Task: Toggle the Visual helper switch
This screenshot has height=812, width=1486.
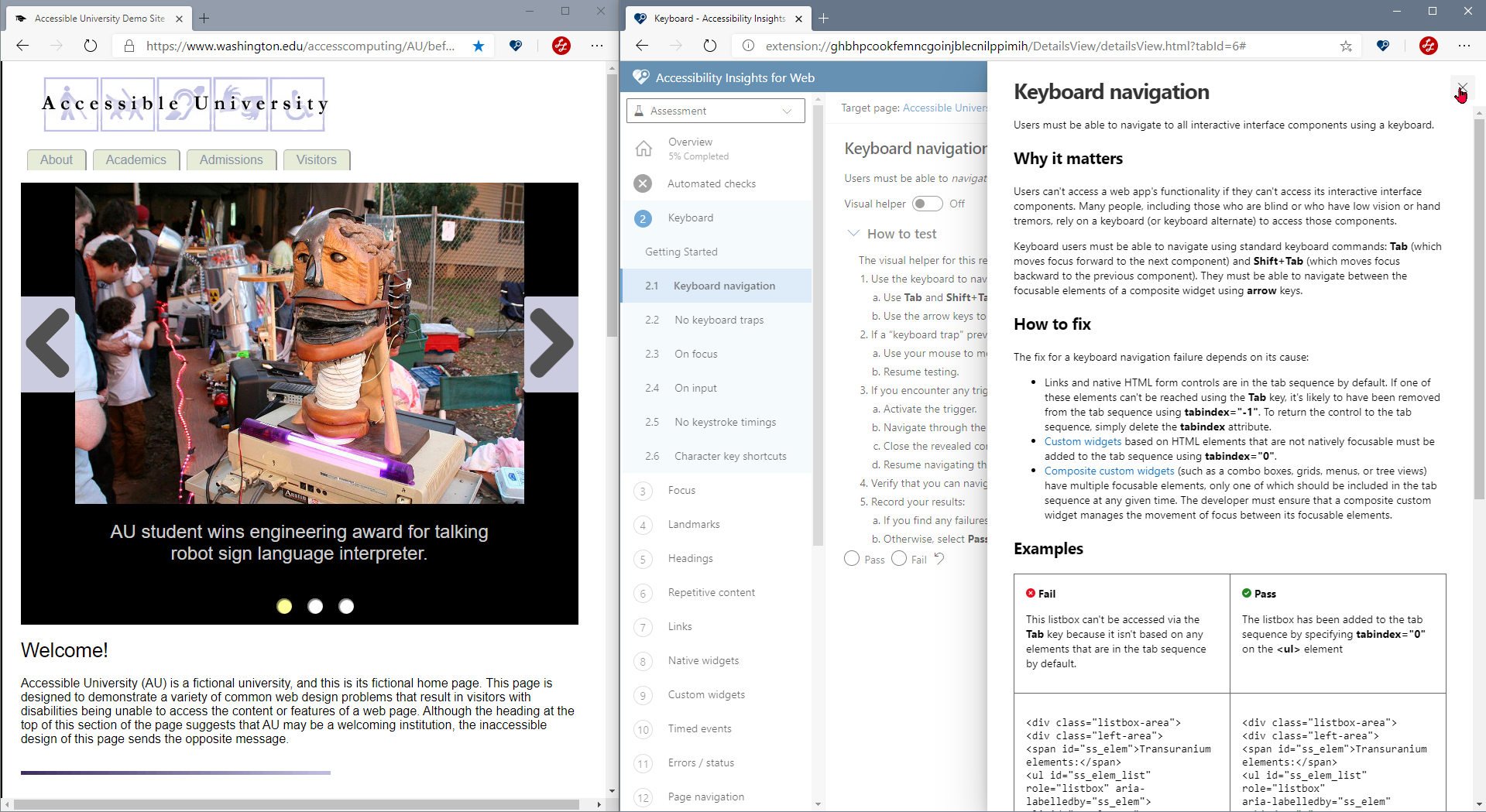Action: [x=927, y=204]
